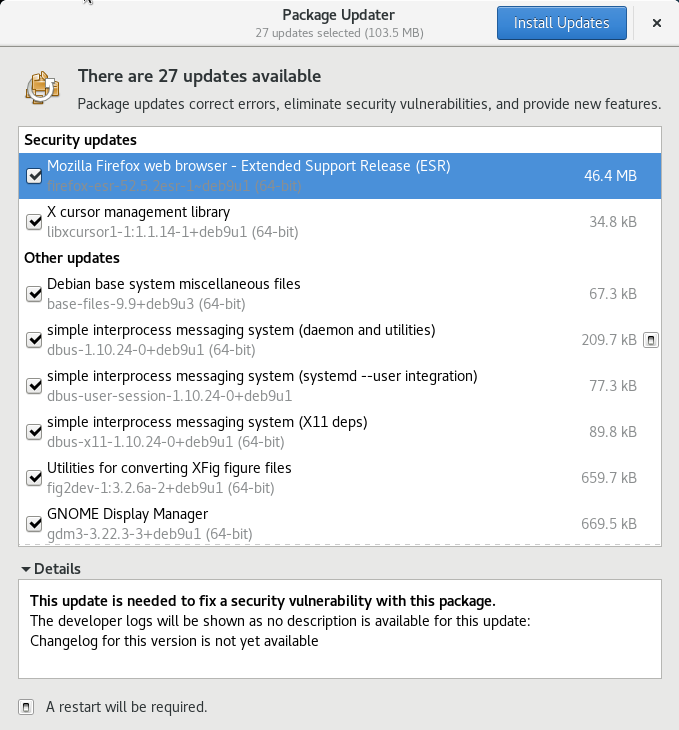Image resolution: width=679 pixels, height=730 pixels.
Task: Close the Package Updater window
Action: pos(657,23)
